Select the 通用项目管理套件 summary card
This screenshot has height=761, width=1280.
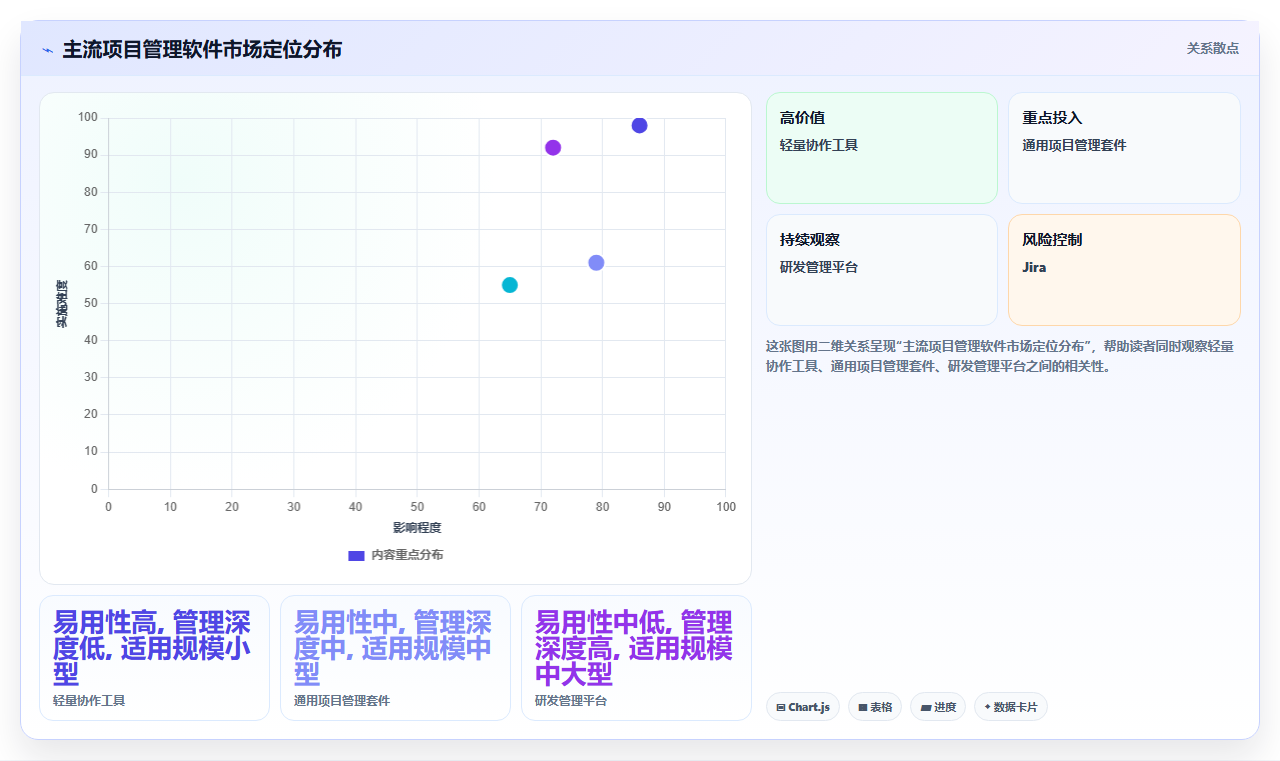395,658
